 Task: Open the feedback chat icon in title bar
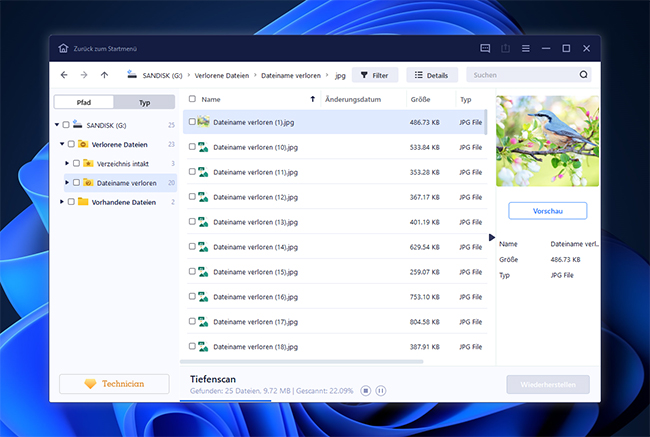pyautogui.click(x=485, y=49)
